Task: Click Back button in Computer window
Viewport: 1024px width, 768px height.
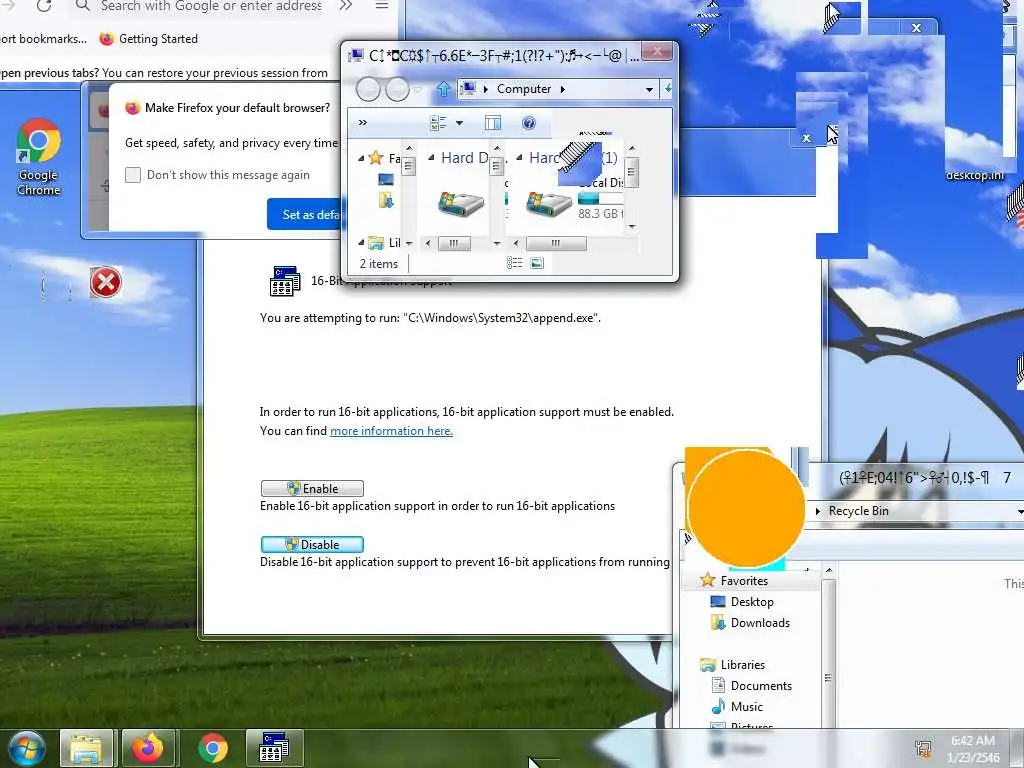Action: [368, 89]
